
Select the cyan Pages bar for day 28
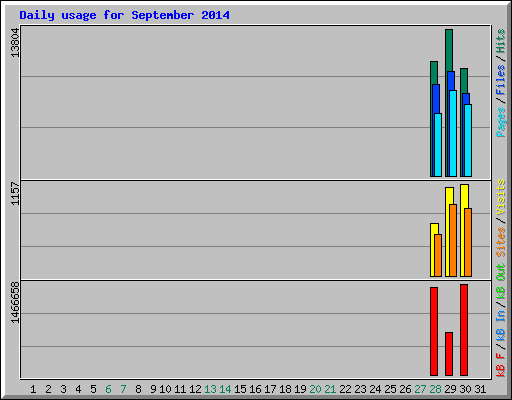point(438,145)
